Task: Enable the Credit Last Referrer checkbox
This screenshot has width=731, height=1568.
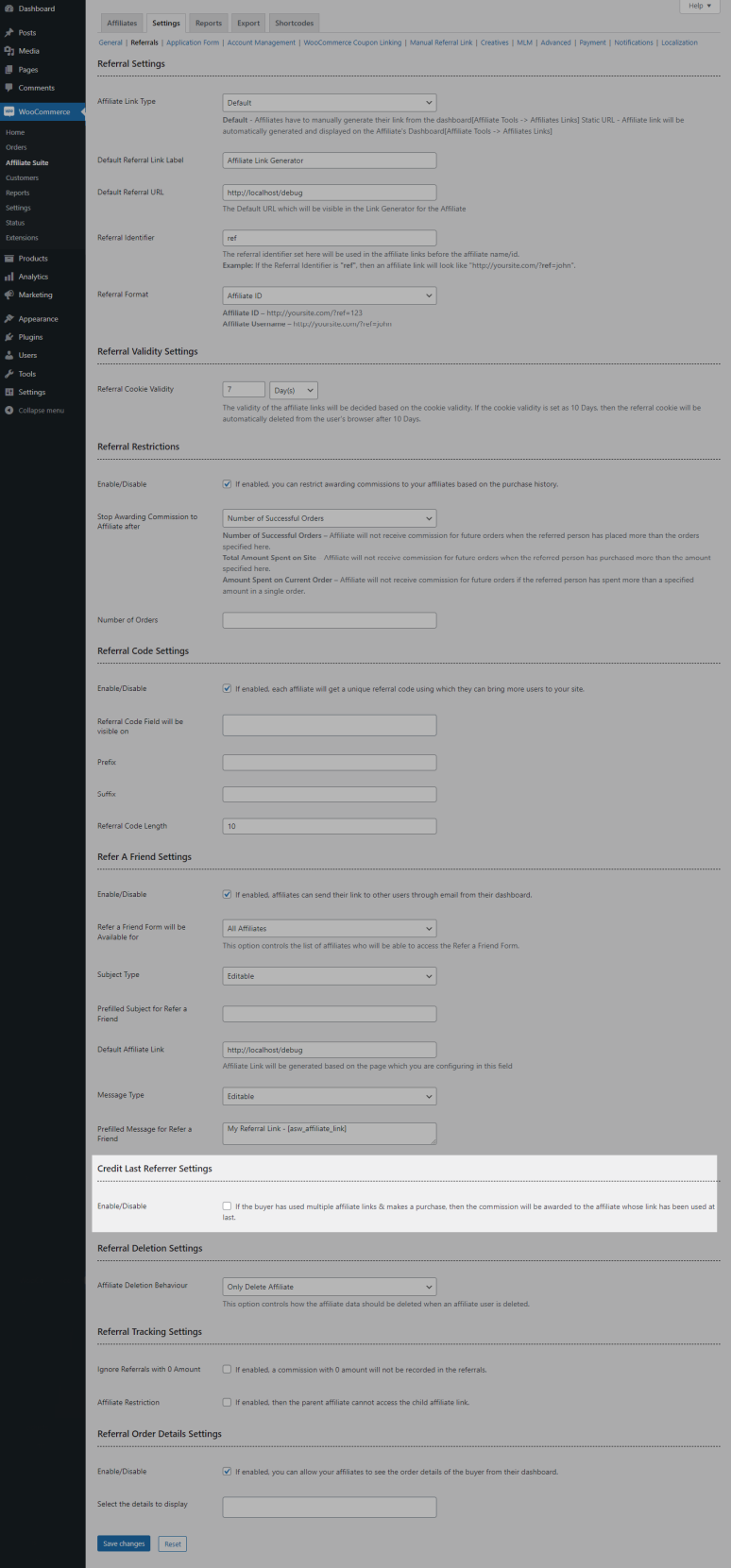Action: click(227, 1206)
